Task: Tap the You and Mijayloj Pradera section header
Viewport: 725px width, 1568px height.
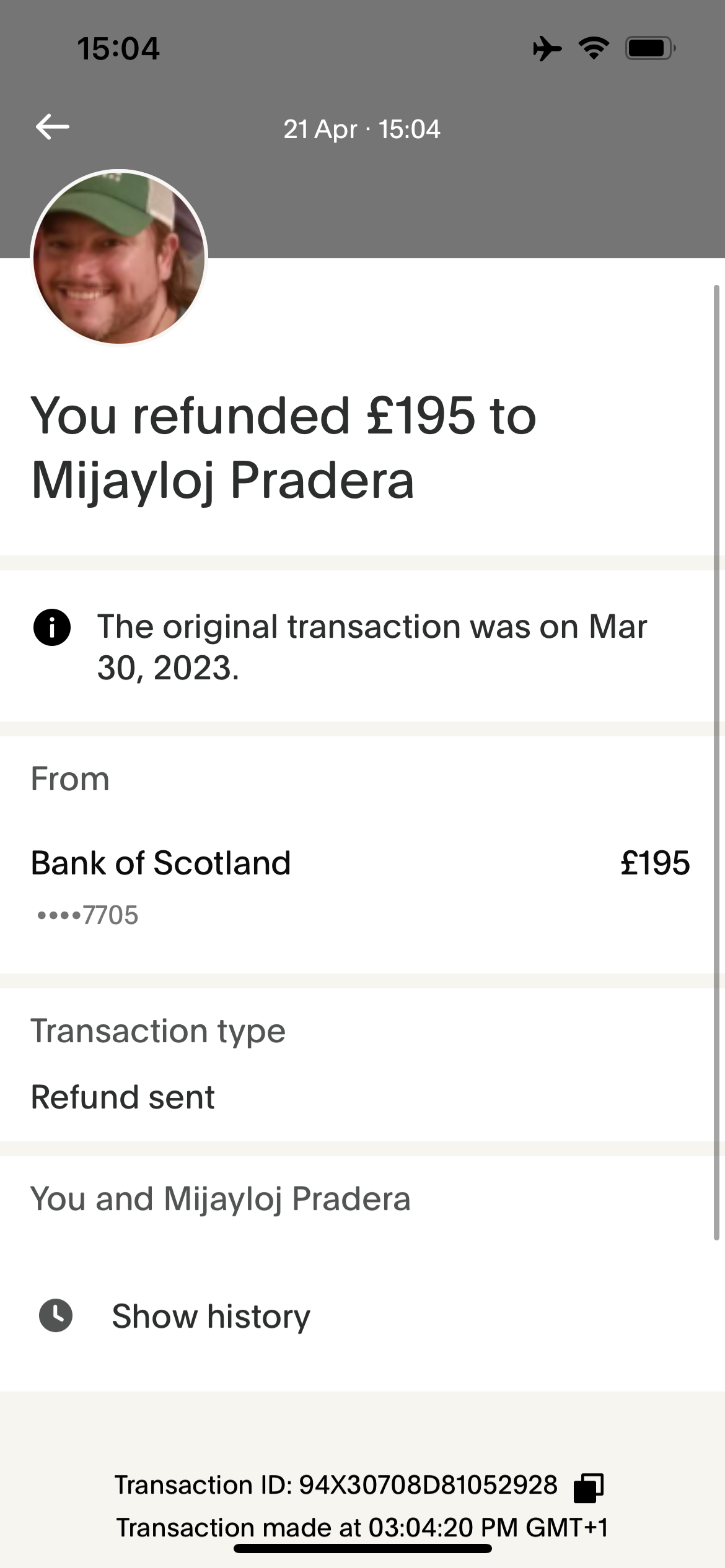Action: click(221, 1198)
